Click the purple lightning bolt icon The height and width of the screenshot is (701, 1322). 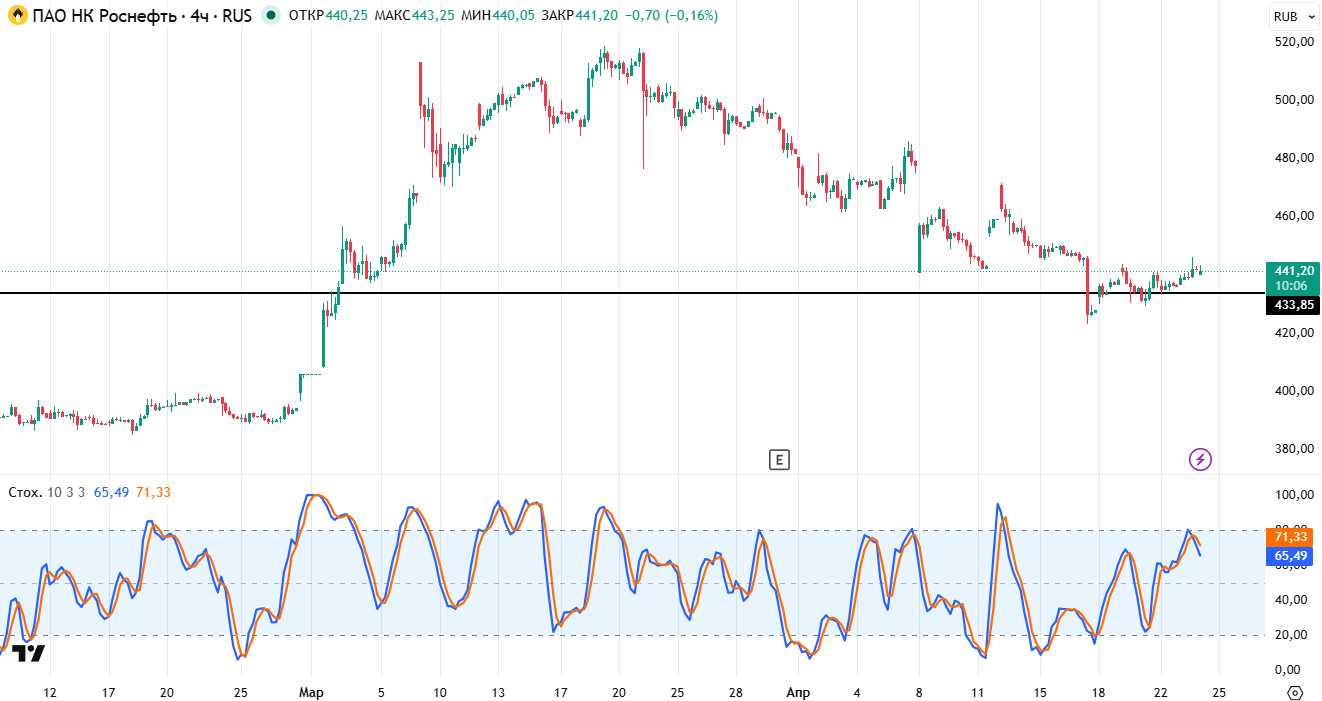1200,460
